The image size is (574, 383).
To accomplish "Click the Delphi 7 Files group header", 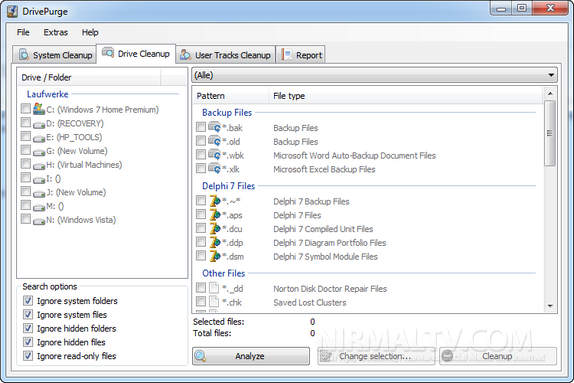I will point(228,186).
